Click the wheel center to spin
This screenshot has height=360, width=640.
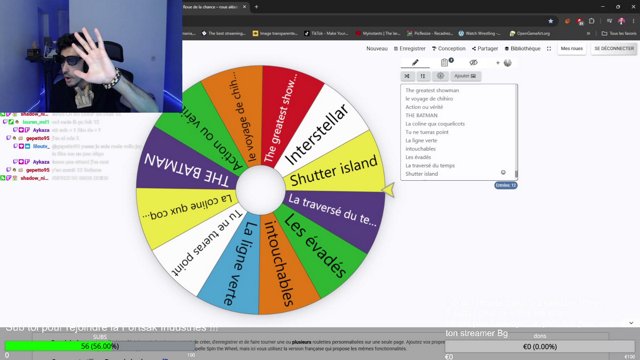(x=260, y=190)
